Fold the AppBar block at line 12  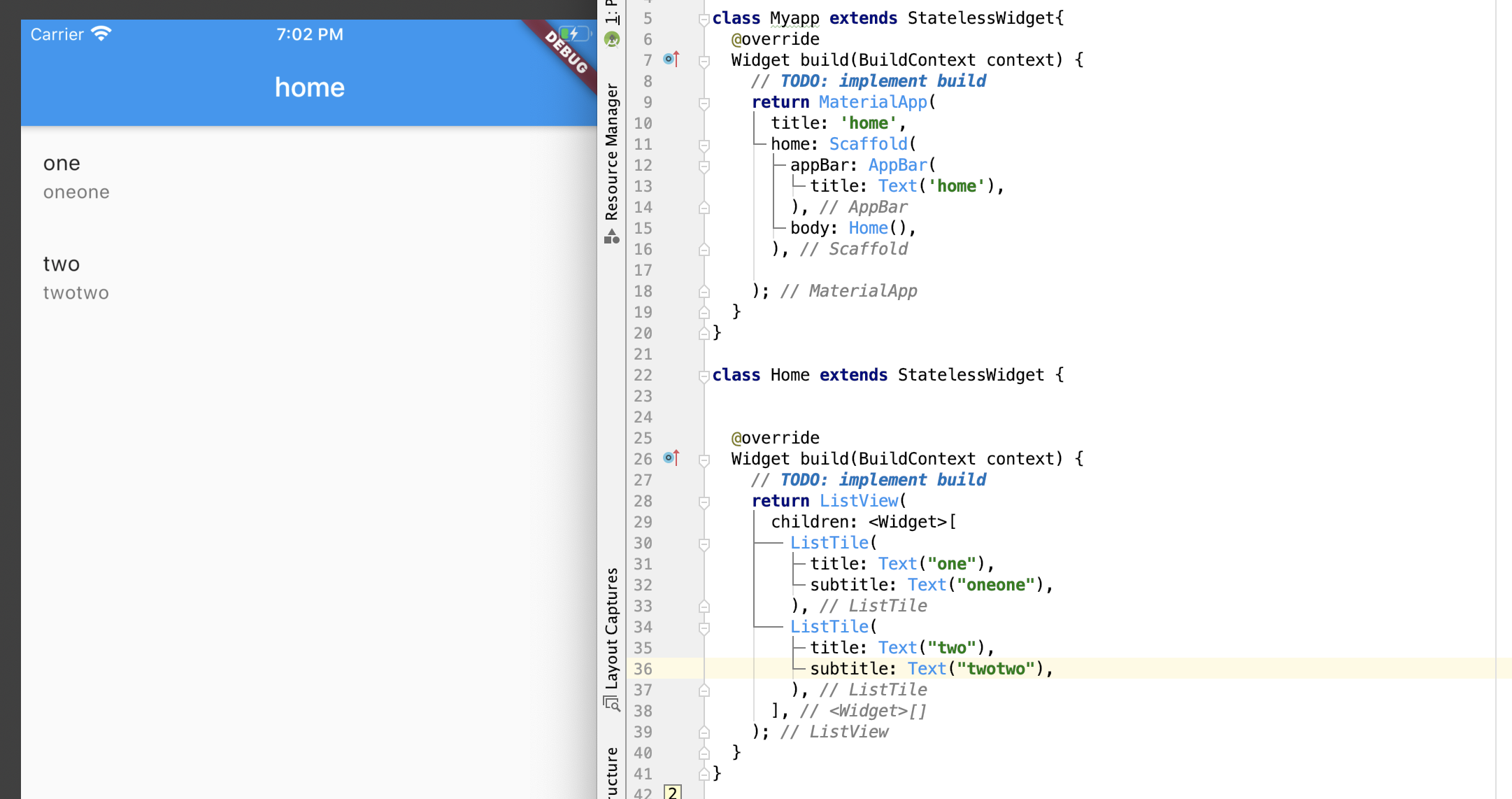tap(704, 167)
